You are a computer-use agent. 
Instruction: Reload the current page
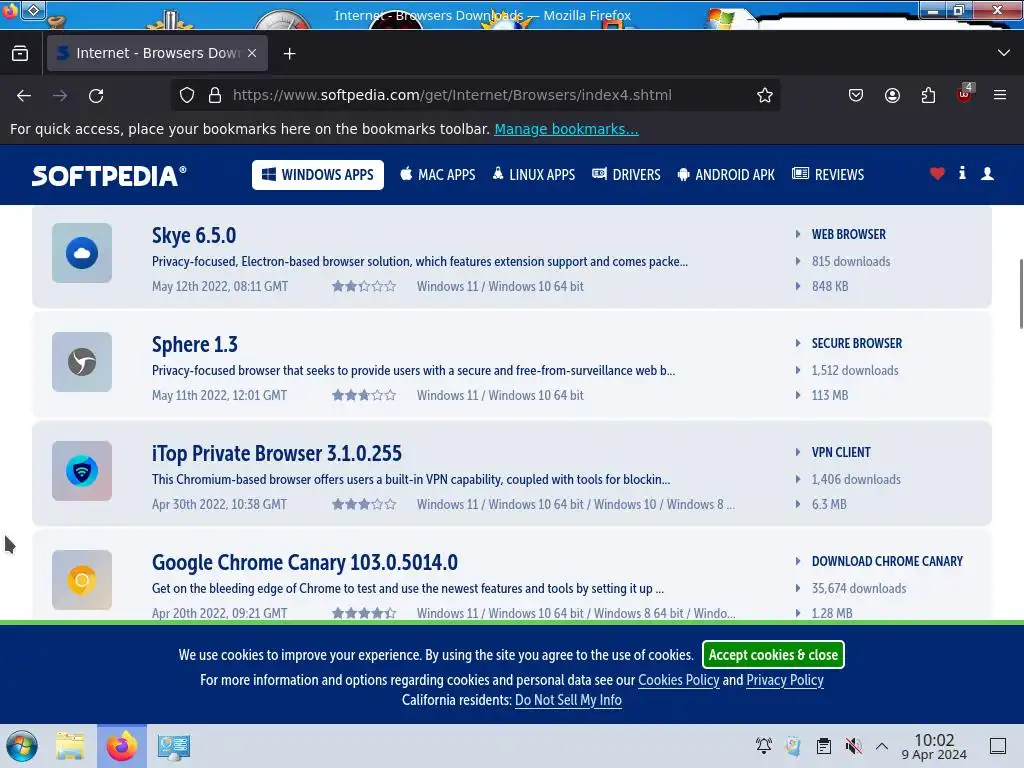coord(96,95)
